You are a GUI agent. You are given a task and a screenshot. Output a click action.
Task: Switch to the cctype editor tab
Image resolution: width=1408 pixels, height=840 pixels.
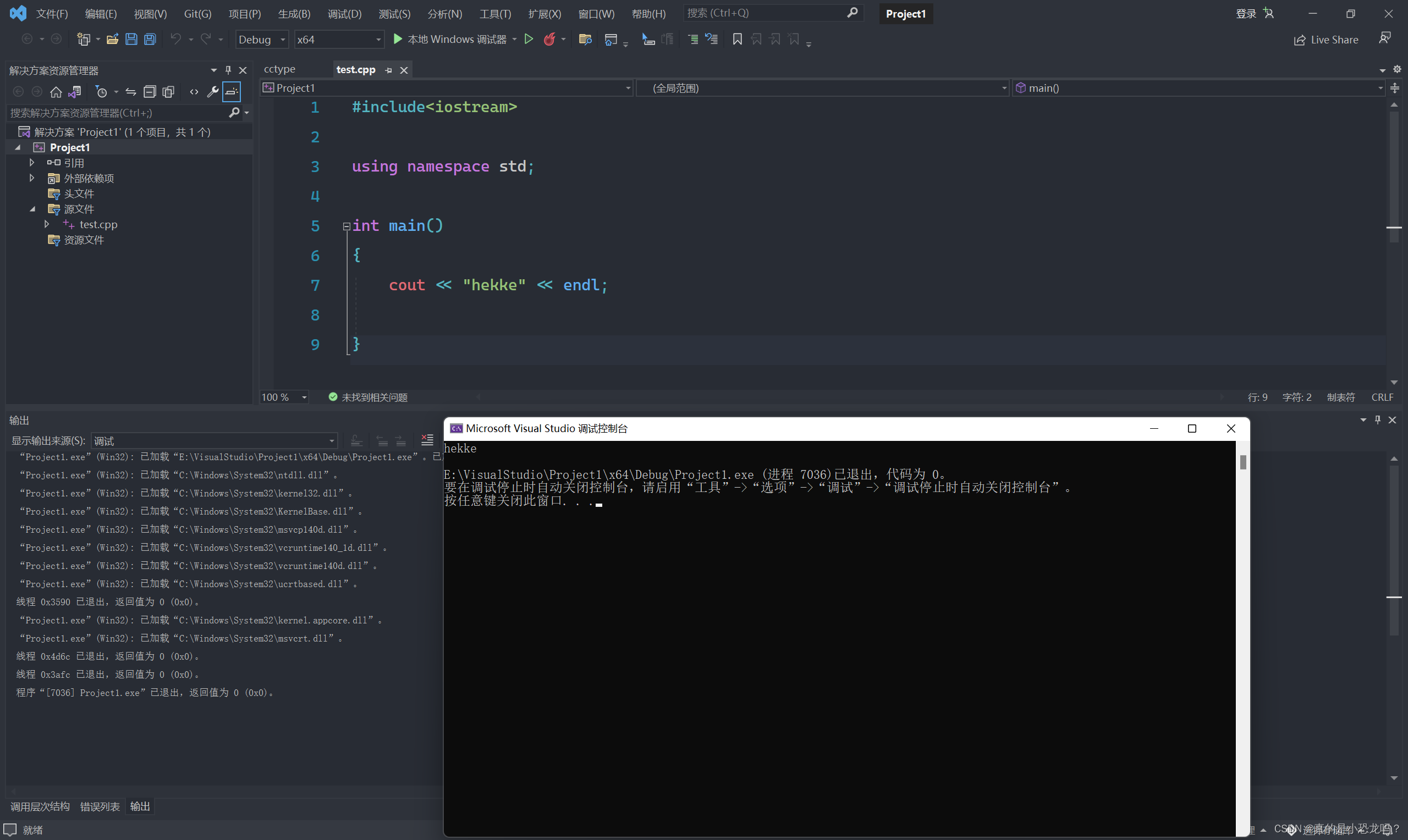(x=280, y=70)
